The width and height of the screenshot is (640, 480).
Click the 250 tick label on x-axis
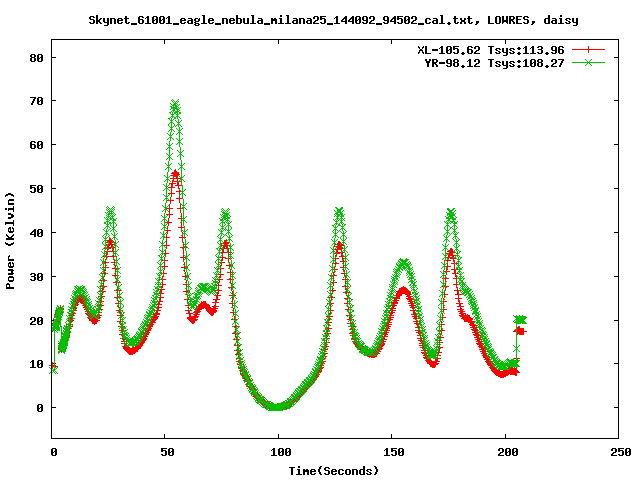[619, 453]
